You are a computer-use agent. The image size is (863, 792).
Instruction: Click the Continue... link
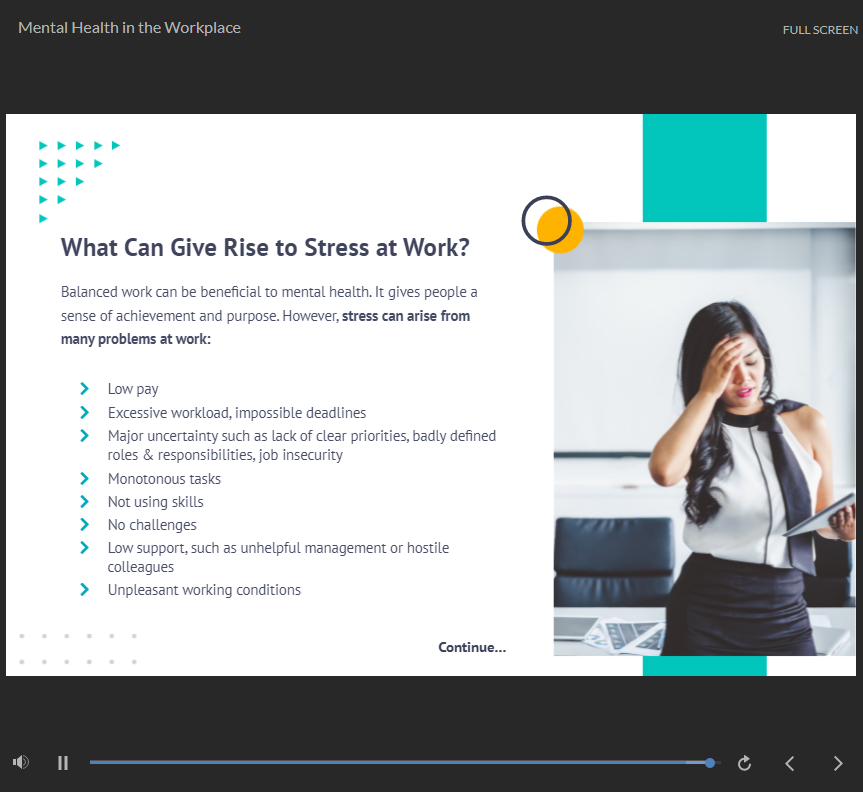pyautogui.click(x=472, y=647)
